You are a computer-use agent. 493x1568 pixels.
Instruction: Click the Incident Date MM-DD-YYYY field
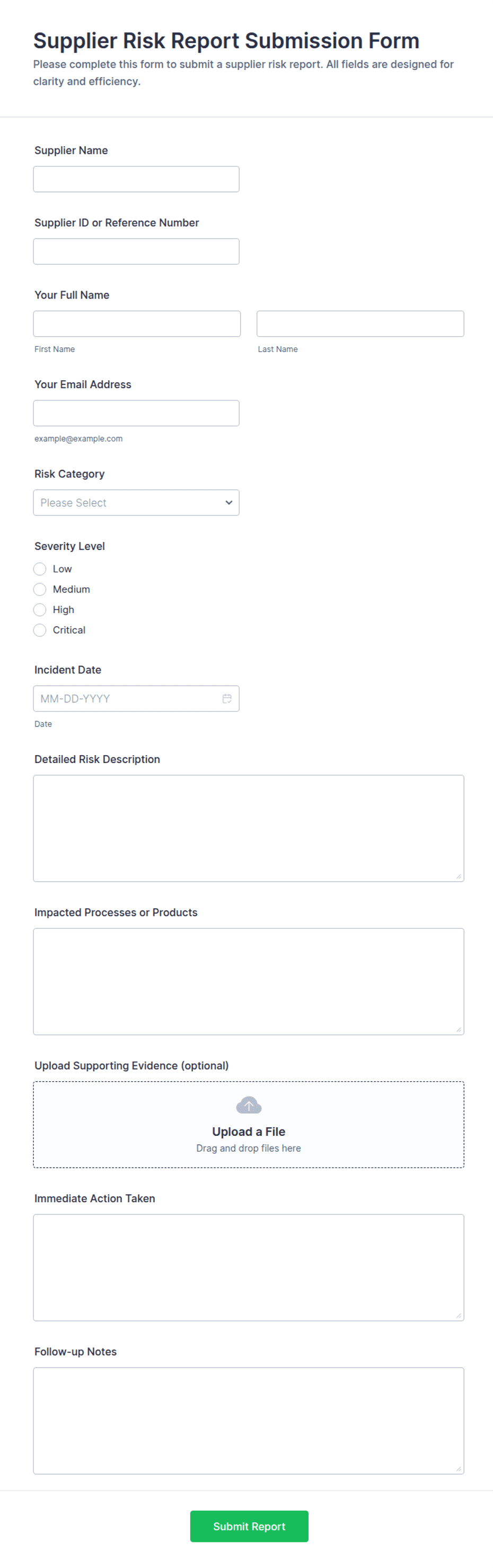tap(136, 699)
